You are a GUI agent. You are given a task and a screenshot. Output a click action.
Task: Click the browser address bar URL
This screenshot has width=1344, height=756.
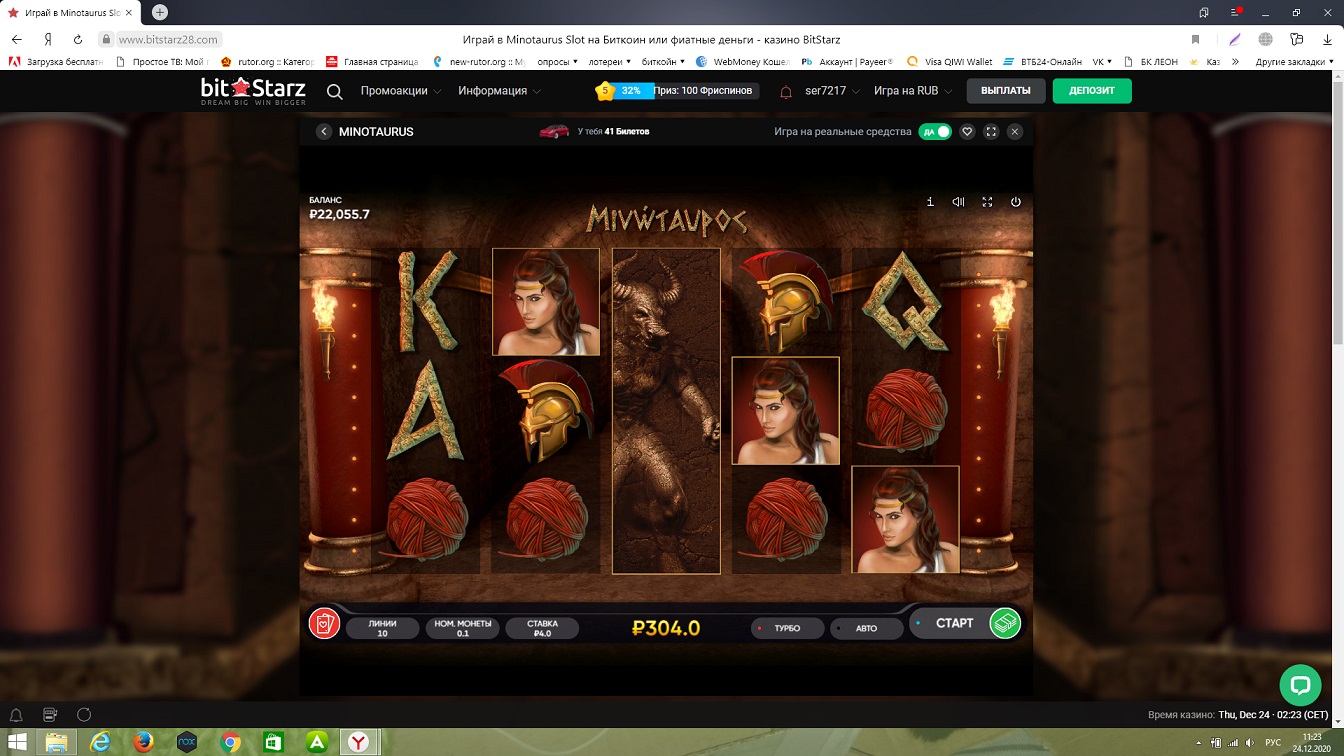coord(168,40)
